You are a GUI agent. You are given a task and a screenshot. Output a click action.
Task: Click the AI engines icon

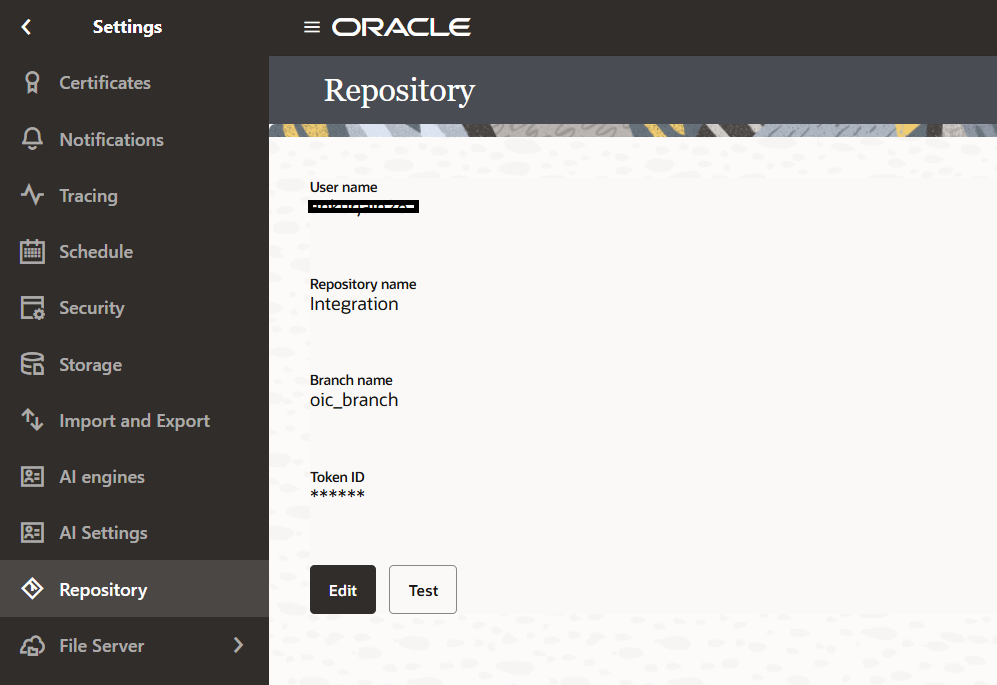point(32,476)
